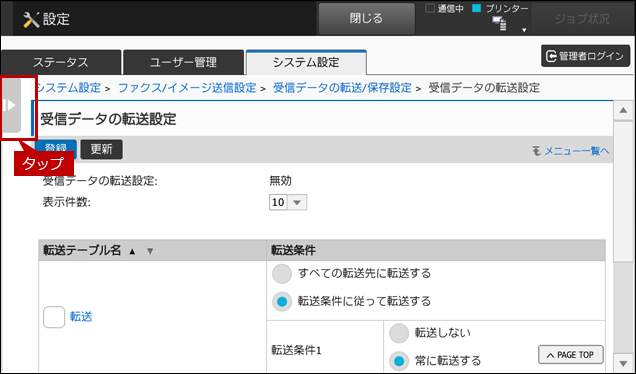The width and height of the screenshot is (636, 374).
Task: Open ファクス/イメージ送信設定 breadcrumb link
Action: tap(187, 88)
